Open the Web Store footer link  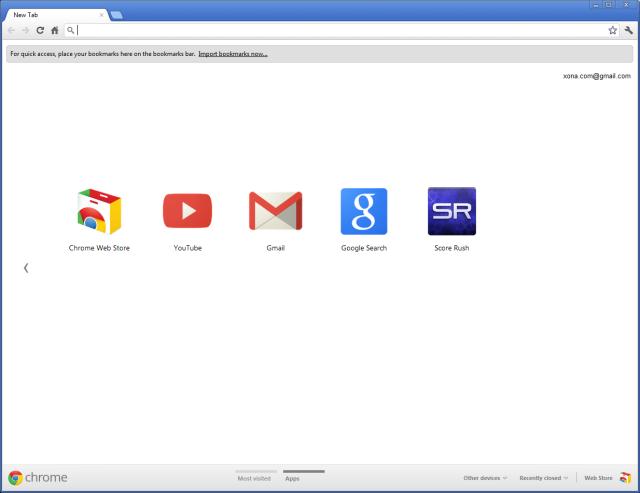pyautogui.click(x=598, y=478)
